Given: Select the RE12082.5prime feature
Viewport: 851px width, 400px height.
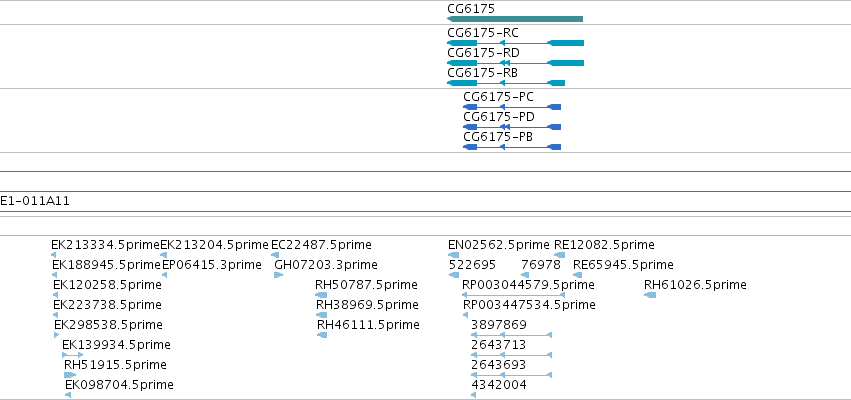Looking at the screenshot, I should pos(604,245).
